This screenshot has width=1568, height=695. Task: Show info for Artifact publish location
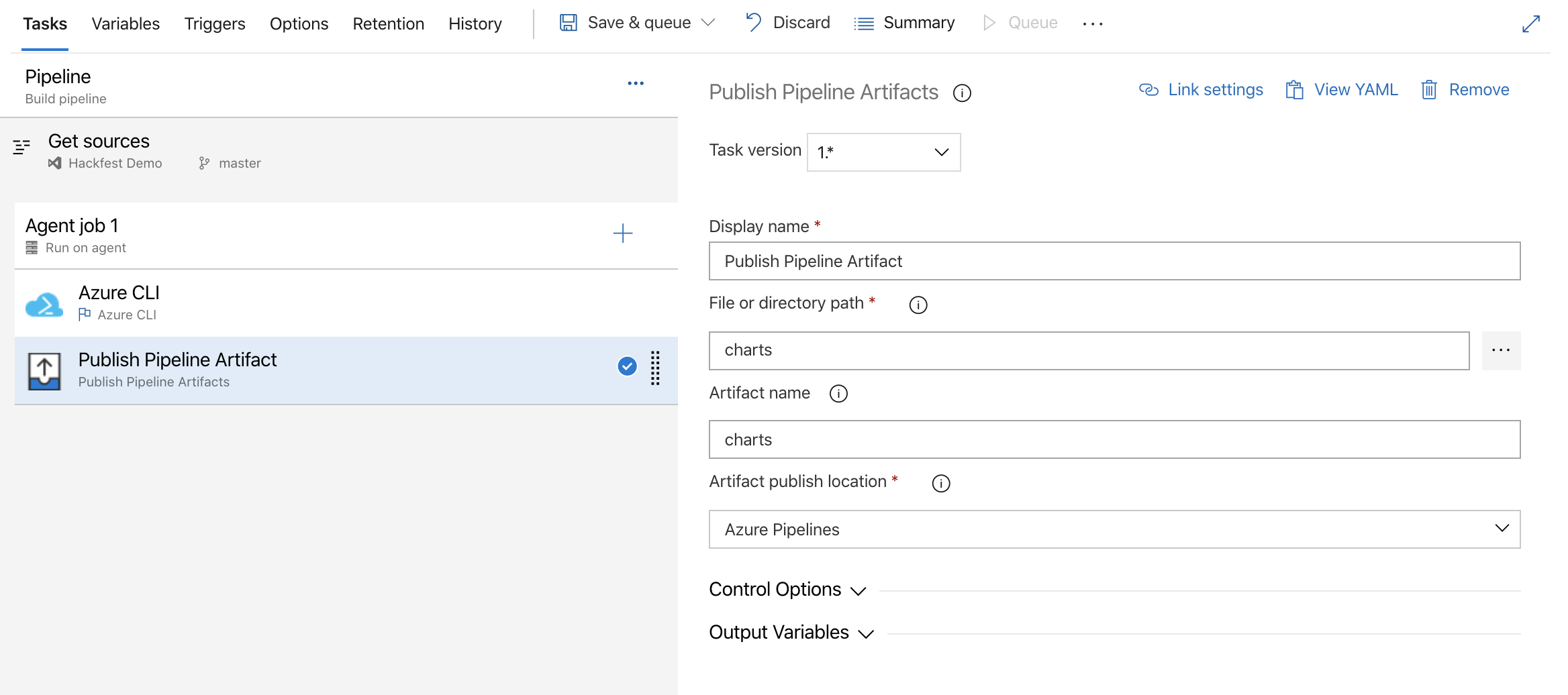[941, 484]
